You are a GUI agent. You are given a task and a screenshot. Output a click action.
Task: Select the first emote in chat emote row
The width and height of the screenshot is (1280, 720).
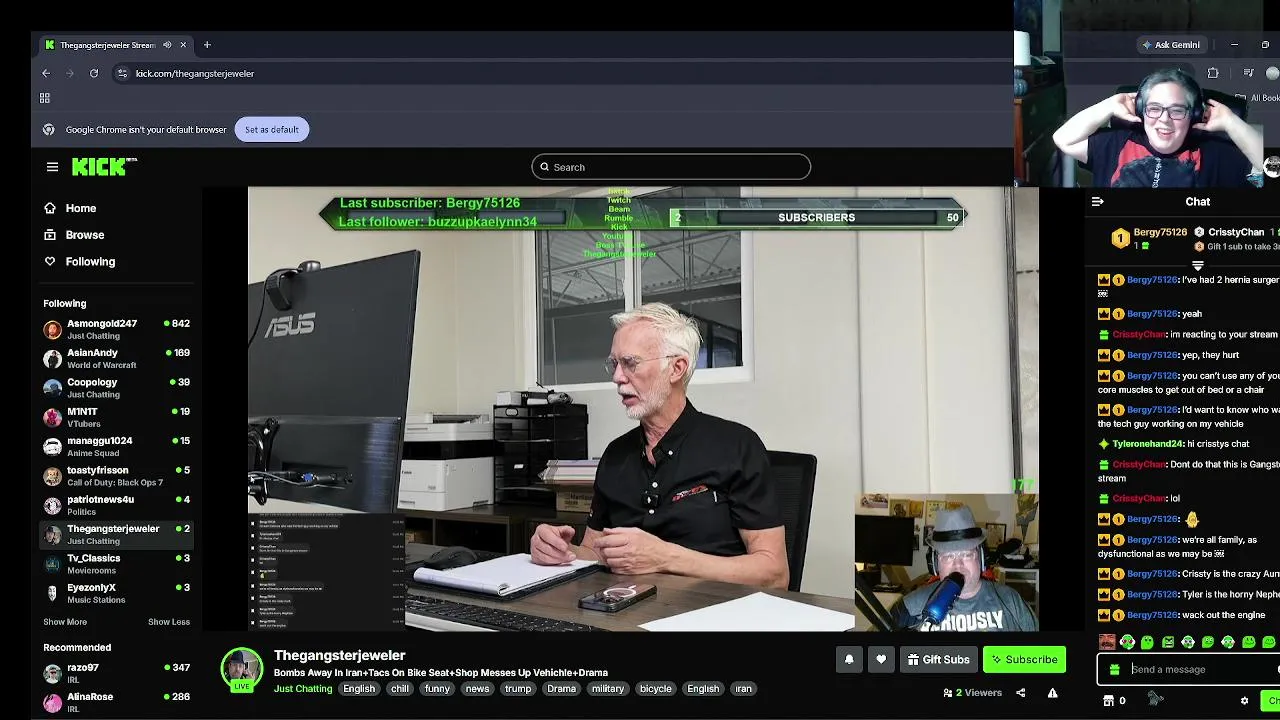tap(1107, 642)
